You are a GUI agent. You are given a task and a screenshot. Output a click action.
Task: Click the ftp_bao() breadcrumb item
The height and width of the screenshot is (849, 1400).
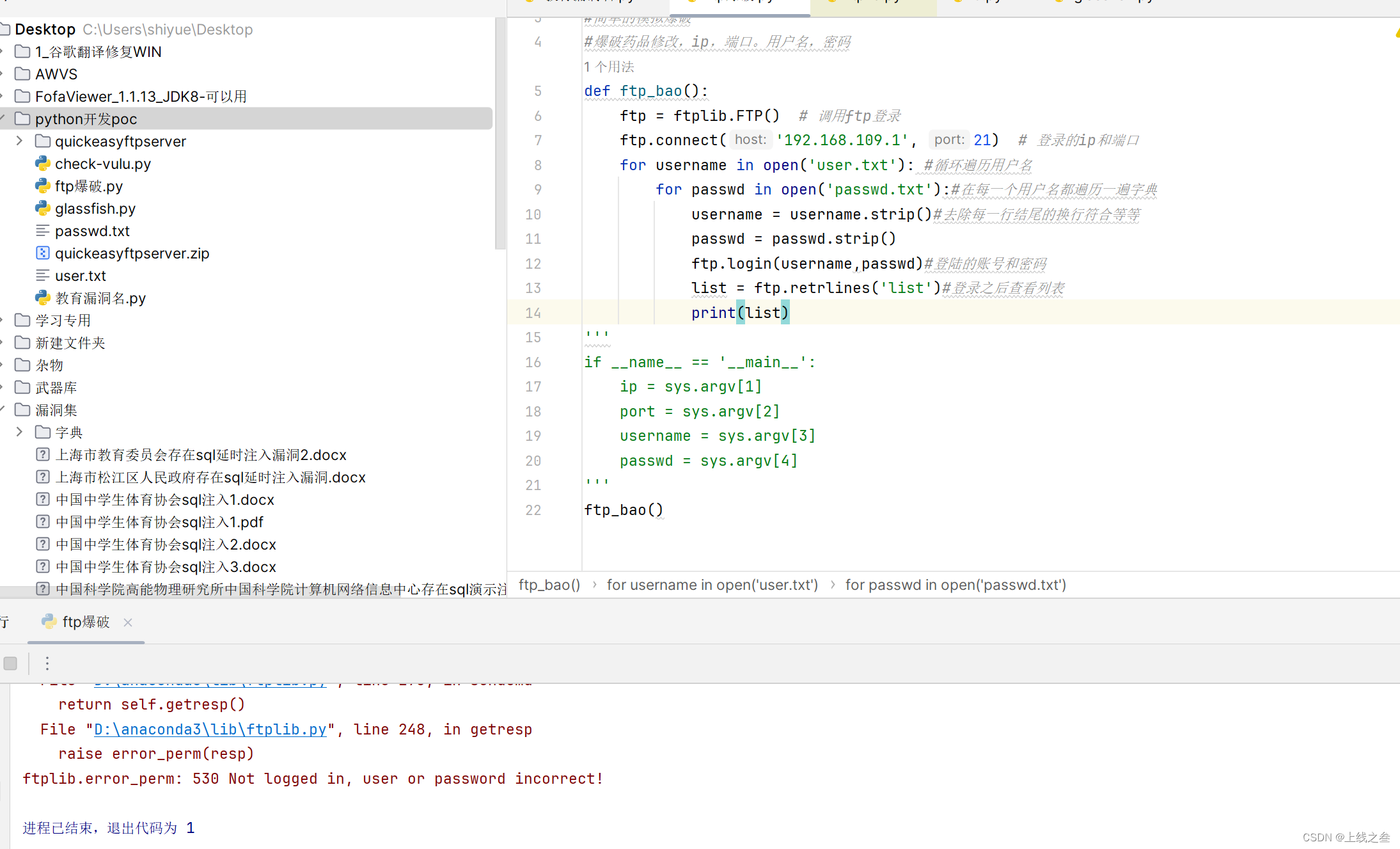pos(549,585)
